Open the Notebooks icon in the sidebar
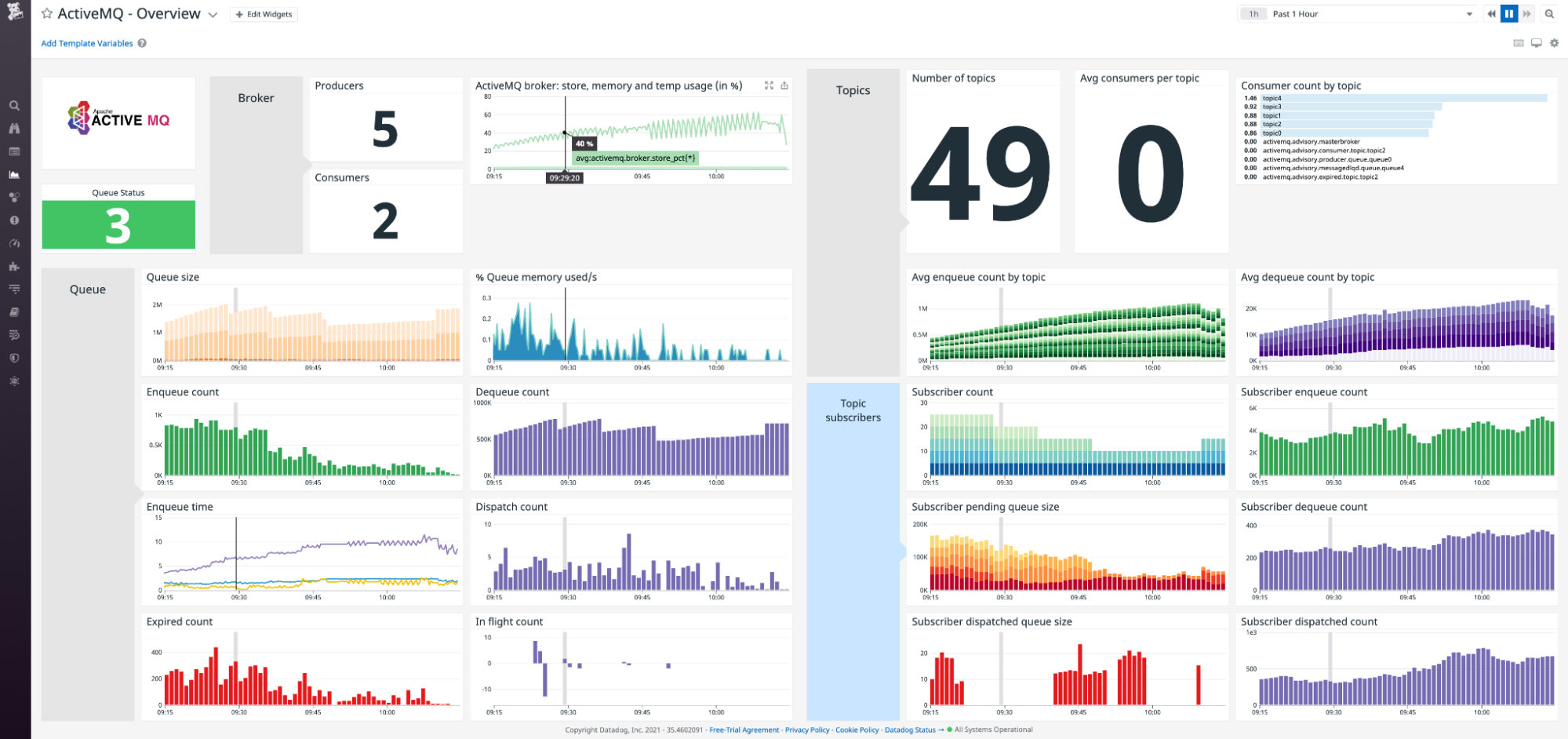This screenshot has width=1568, height=739. pyautogui.click(x=14, y=311)
